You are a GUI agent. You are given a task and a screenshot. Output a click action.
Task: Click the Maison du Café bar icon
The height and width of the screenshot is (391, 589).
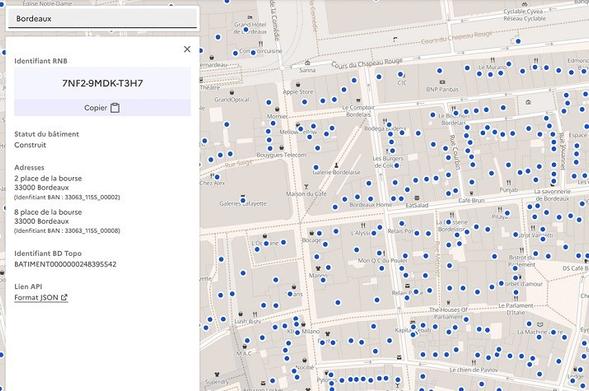click(306, 187)
